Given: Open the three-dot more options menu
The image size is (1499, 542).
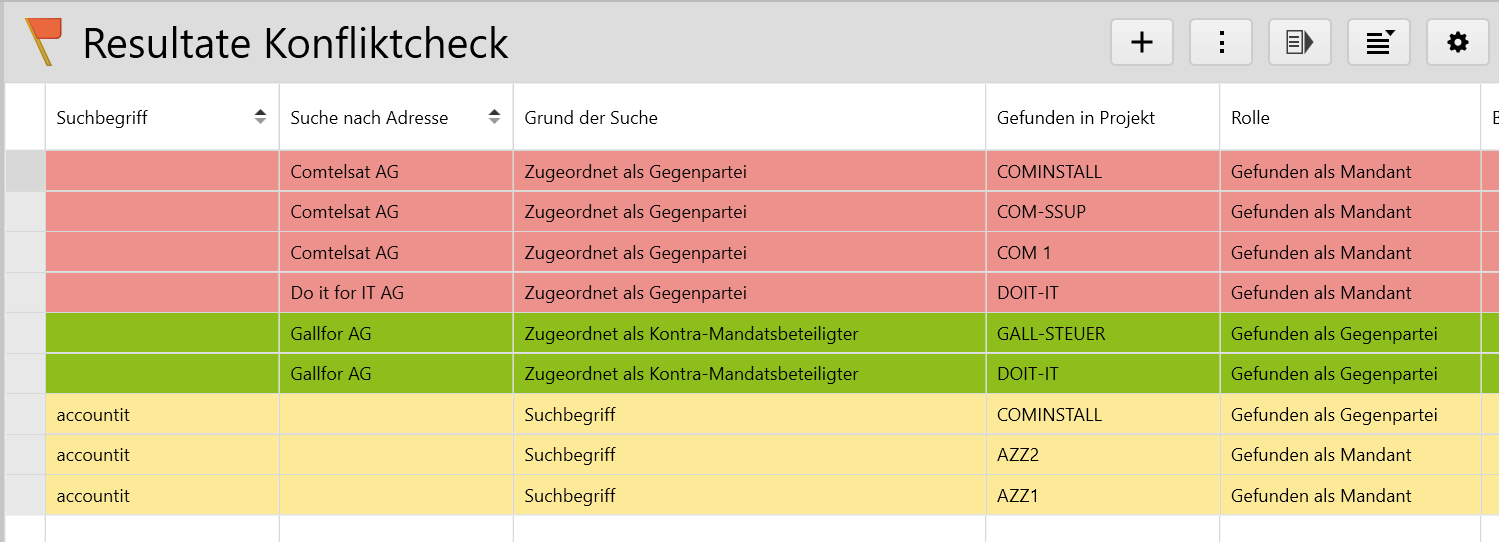Looking at the screenshot, I should [x=1220, y=42].
